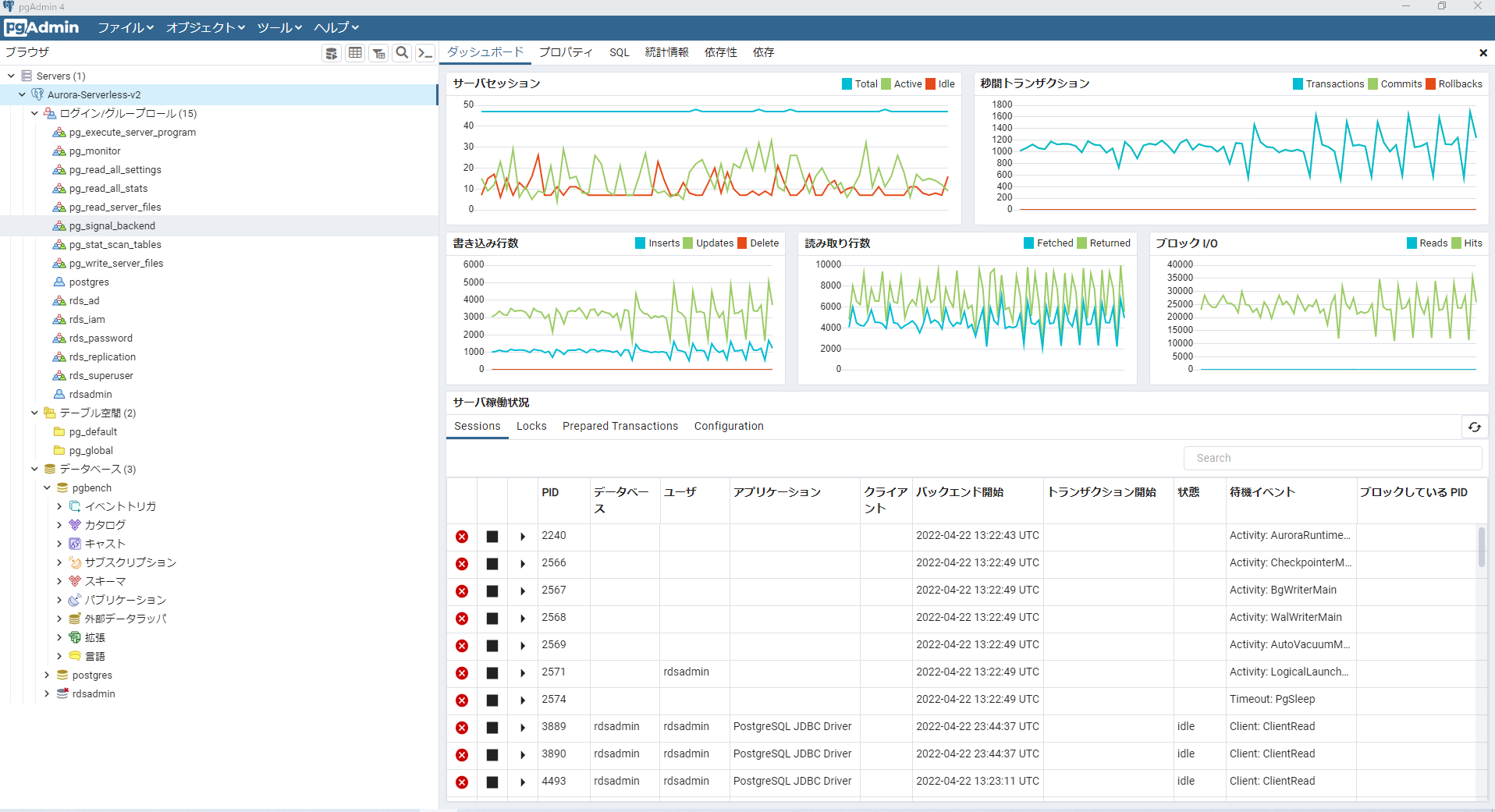The height and width of the screenshot is (812, 1495).
Task: Click the Rollbacks legend swatch
Action: click(x=1431, y=84)
